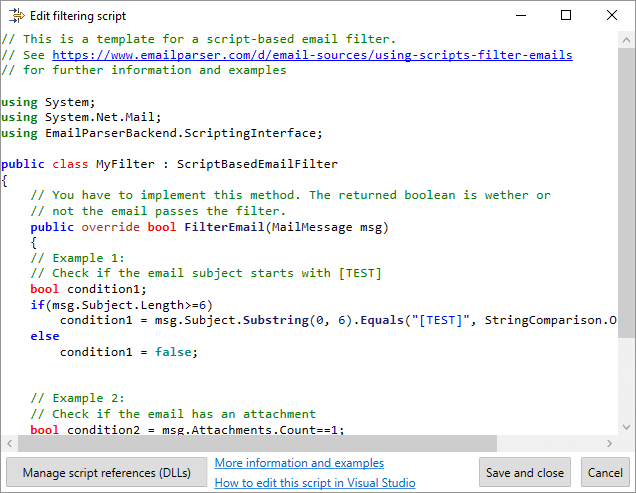Click 'bool condition1;' declaration
This screenshot has height=493, width=636.
click(88, 289)
